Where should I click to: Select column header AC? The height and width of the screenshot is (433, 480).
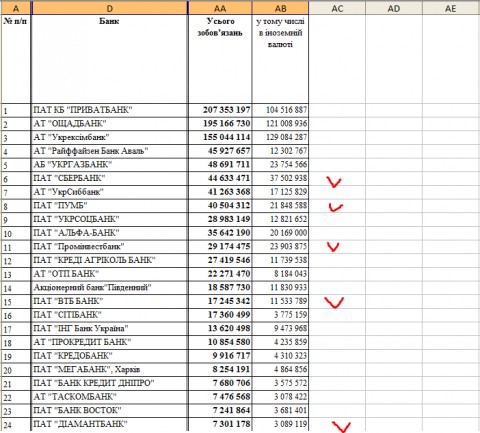(337, 8)
